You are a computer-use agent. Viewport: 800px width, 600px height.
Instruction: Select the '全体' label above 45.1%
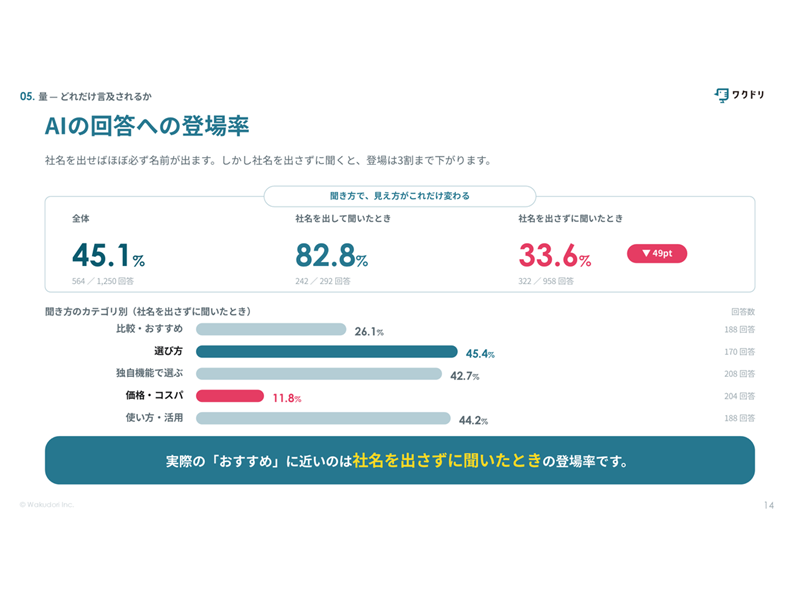point(81,218)
